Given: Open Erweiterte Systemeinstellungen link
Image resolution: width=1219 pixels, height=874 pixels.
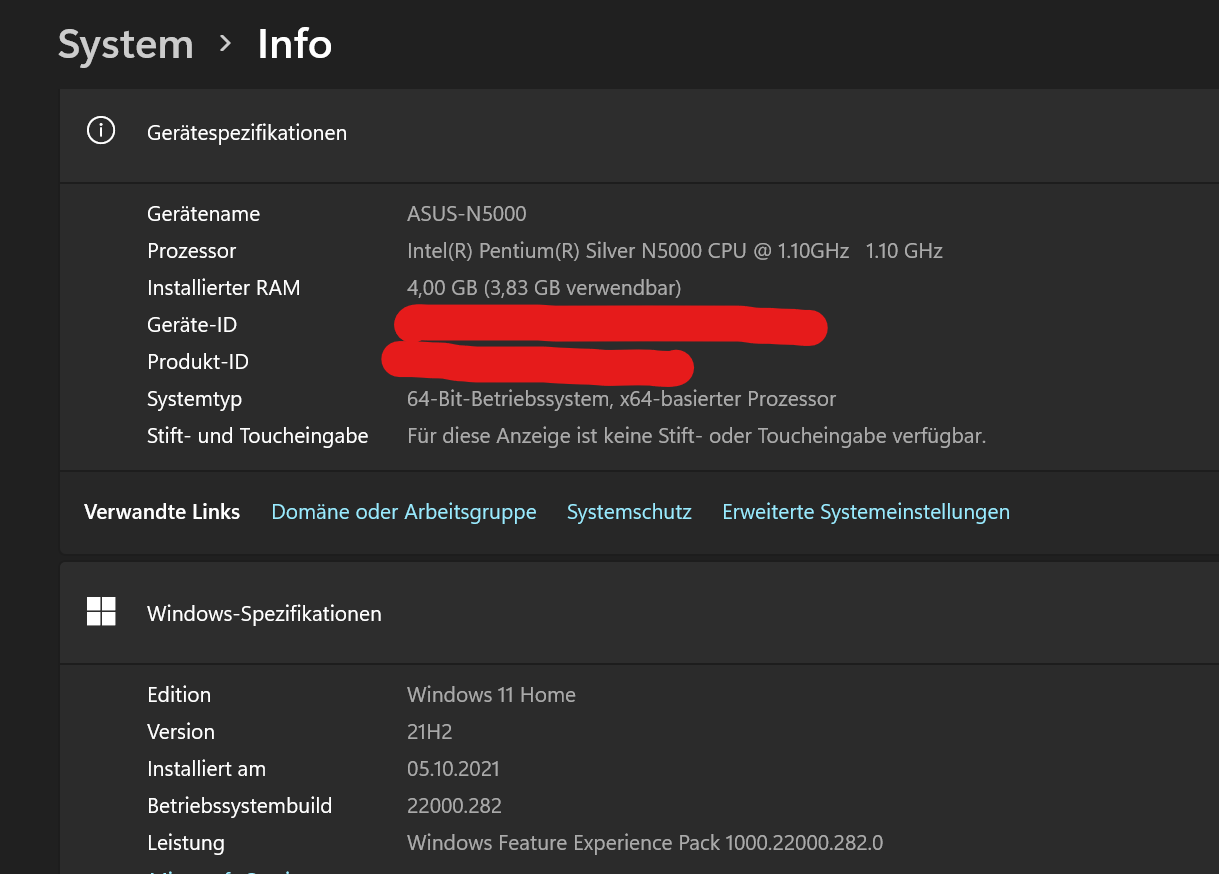Looking at the screenshot, I should pyautogui.click(x=866, y=512).
